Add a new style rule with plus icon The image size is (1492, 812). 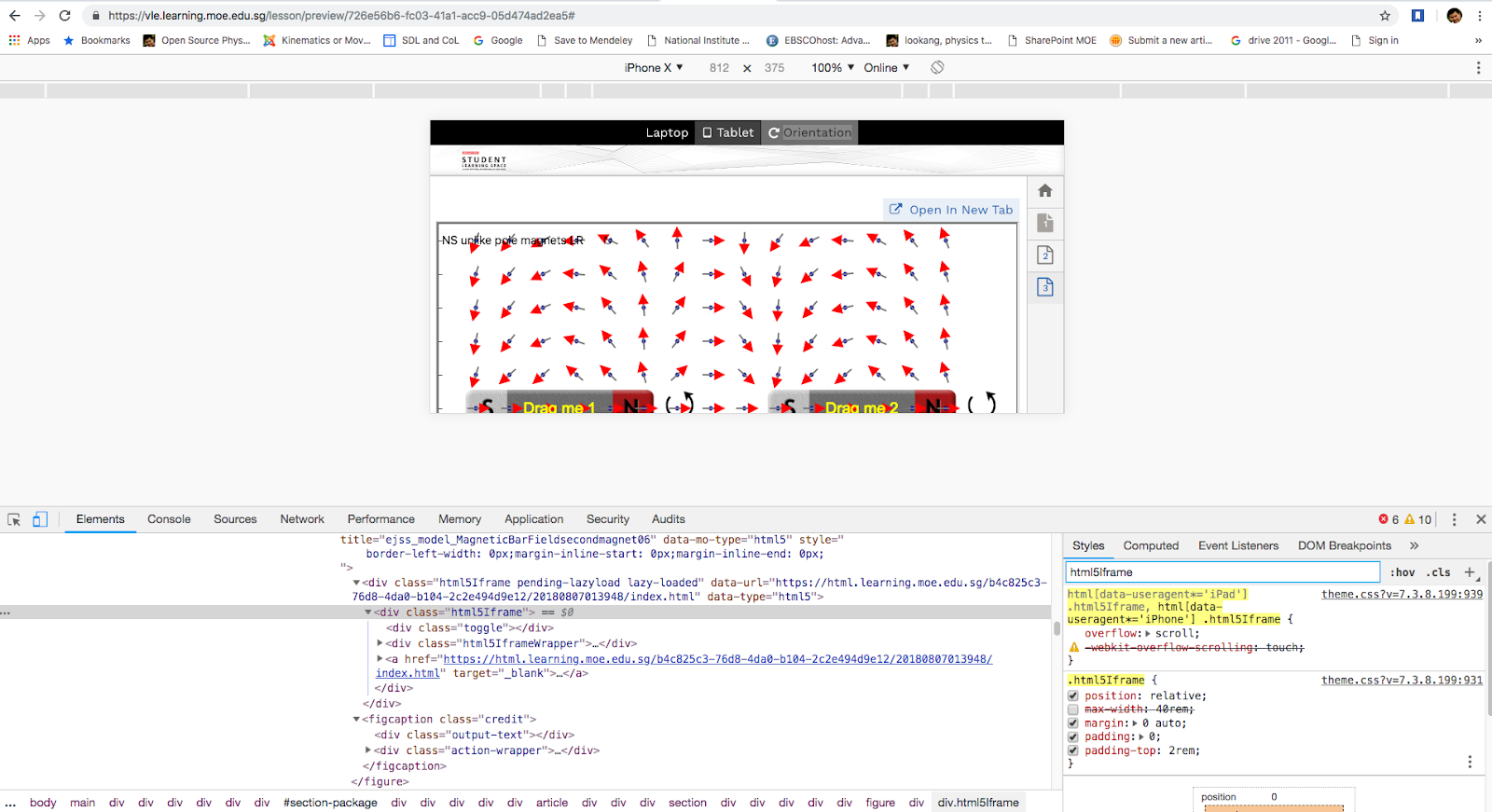click(x=1470, y=572)
